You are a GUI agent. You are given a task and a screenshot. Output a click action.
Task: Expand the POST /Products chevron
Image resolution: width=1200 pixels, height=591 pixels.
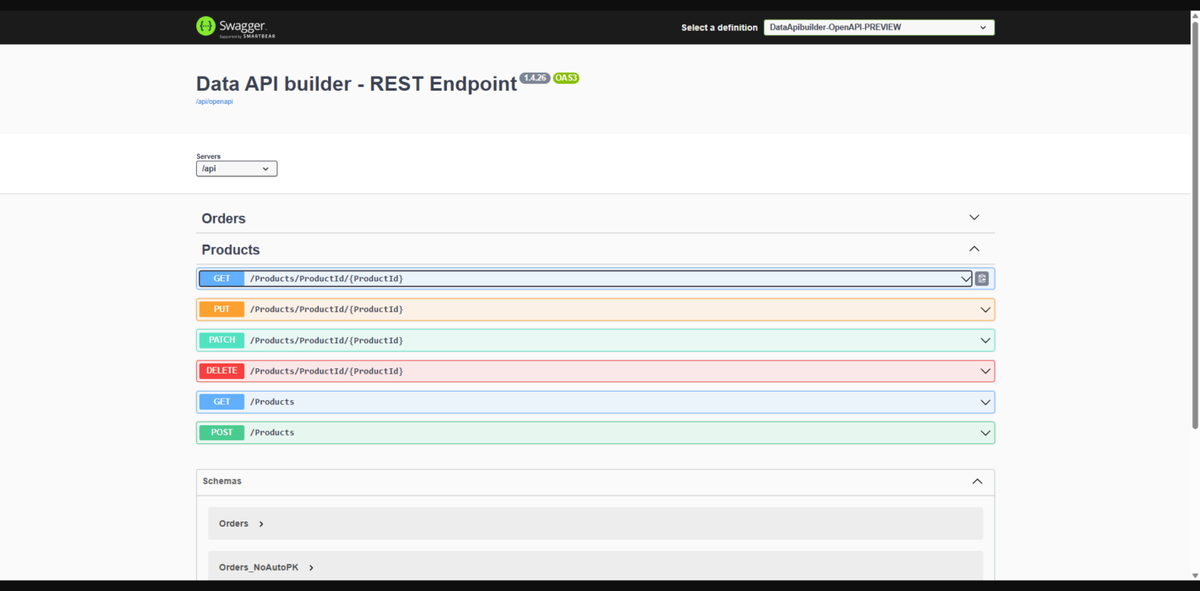coord(986,433)
